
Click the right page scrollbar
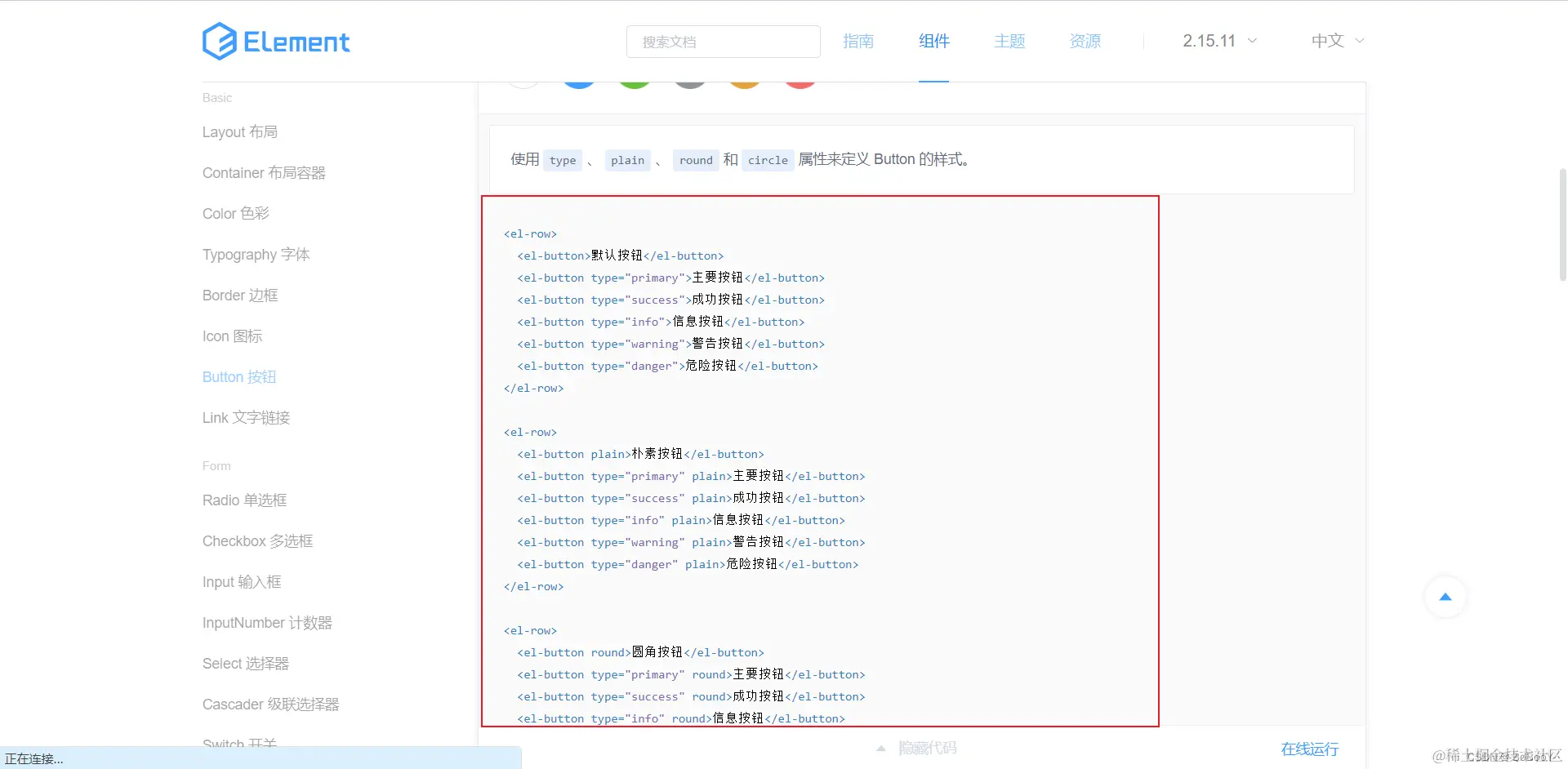coord(1562,225)
